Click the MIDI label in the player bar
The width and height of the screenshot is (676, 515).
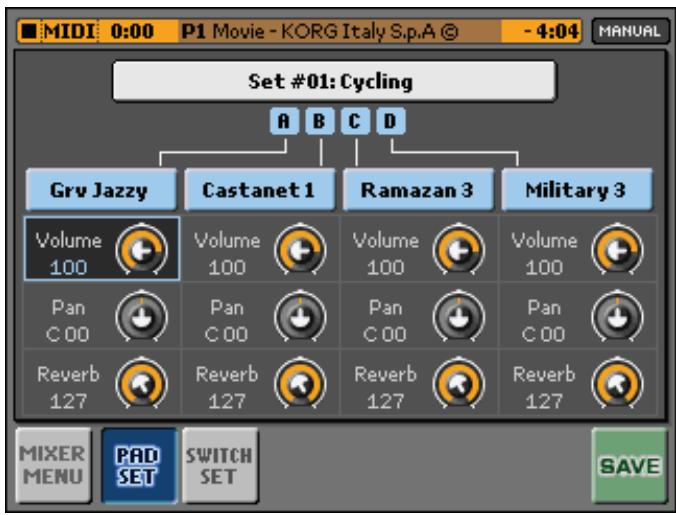69,31
